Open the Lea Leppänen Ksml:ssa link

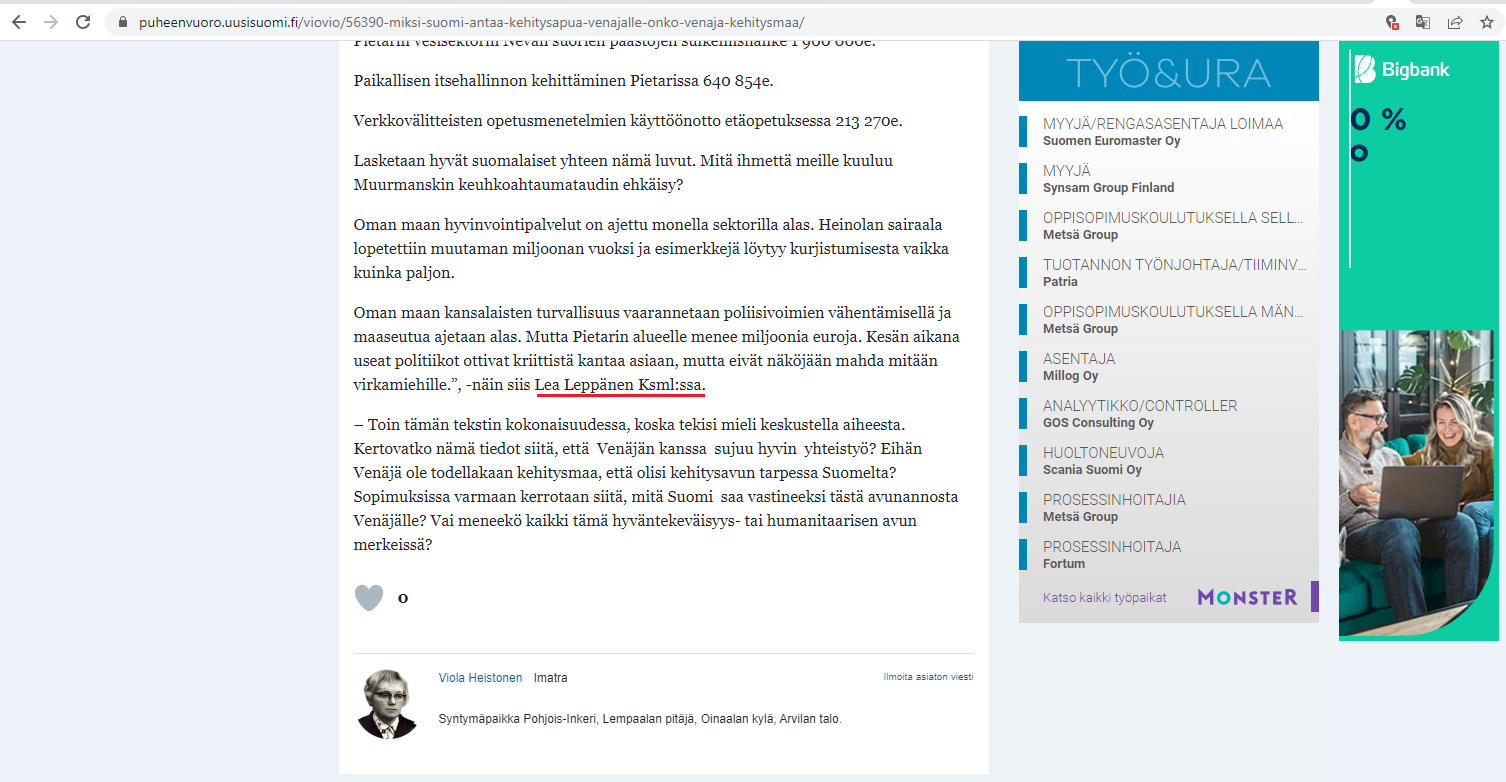[620, 385]
